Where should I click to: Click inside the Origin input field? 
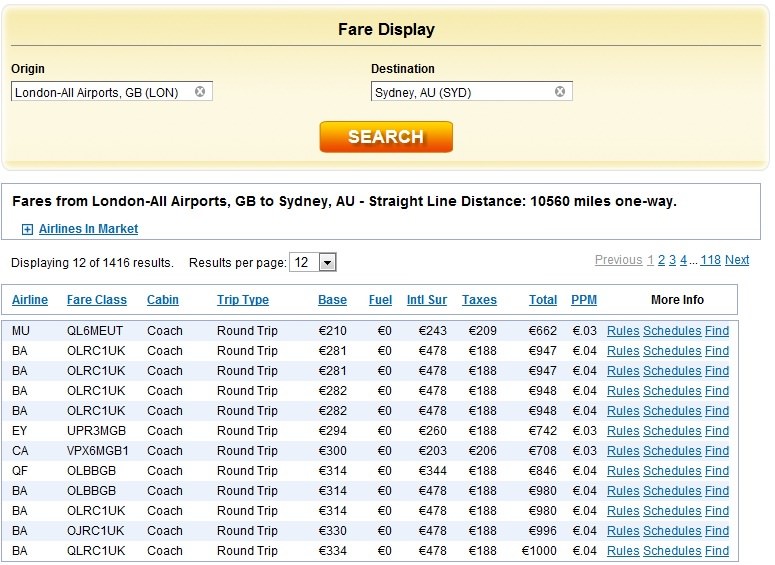point(100,92)
